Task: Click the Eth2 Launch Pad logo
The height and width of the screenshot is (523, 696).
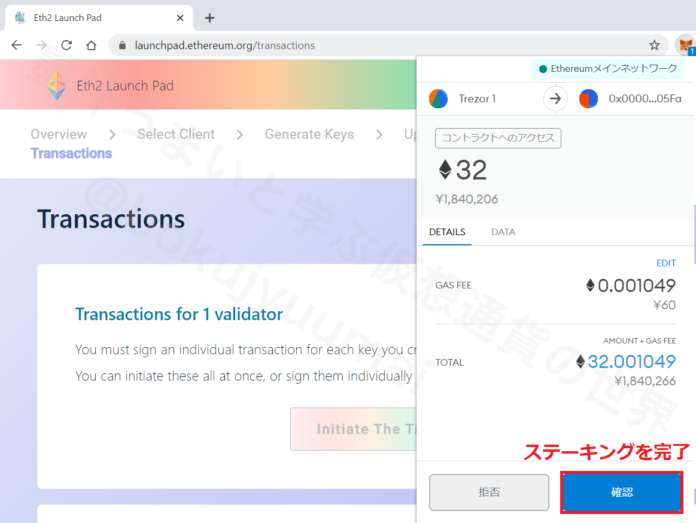Action: [58, 86]
